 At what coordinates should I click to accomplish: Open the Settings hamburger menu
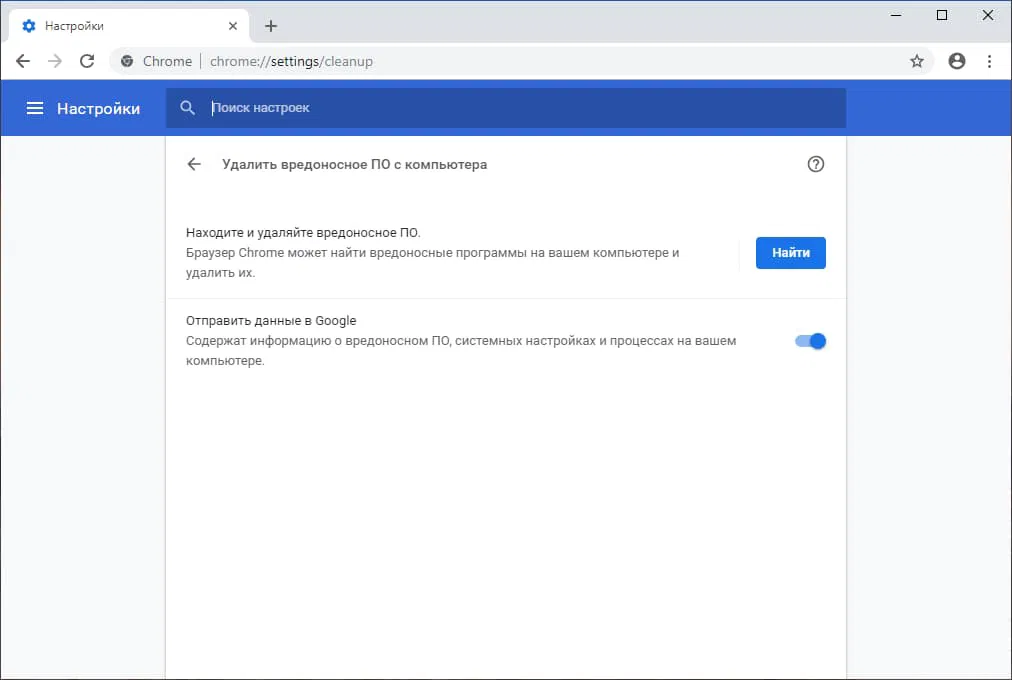pyautogui.click(x=35, y=108)
